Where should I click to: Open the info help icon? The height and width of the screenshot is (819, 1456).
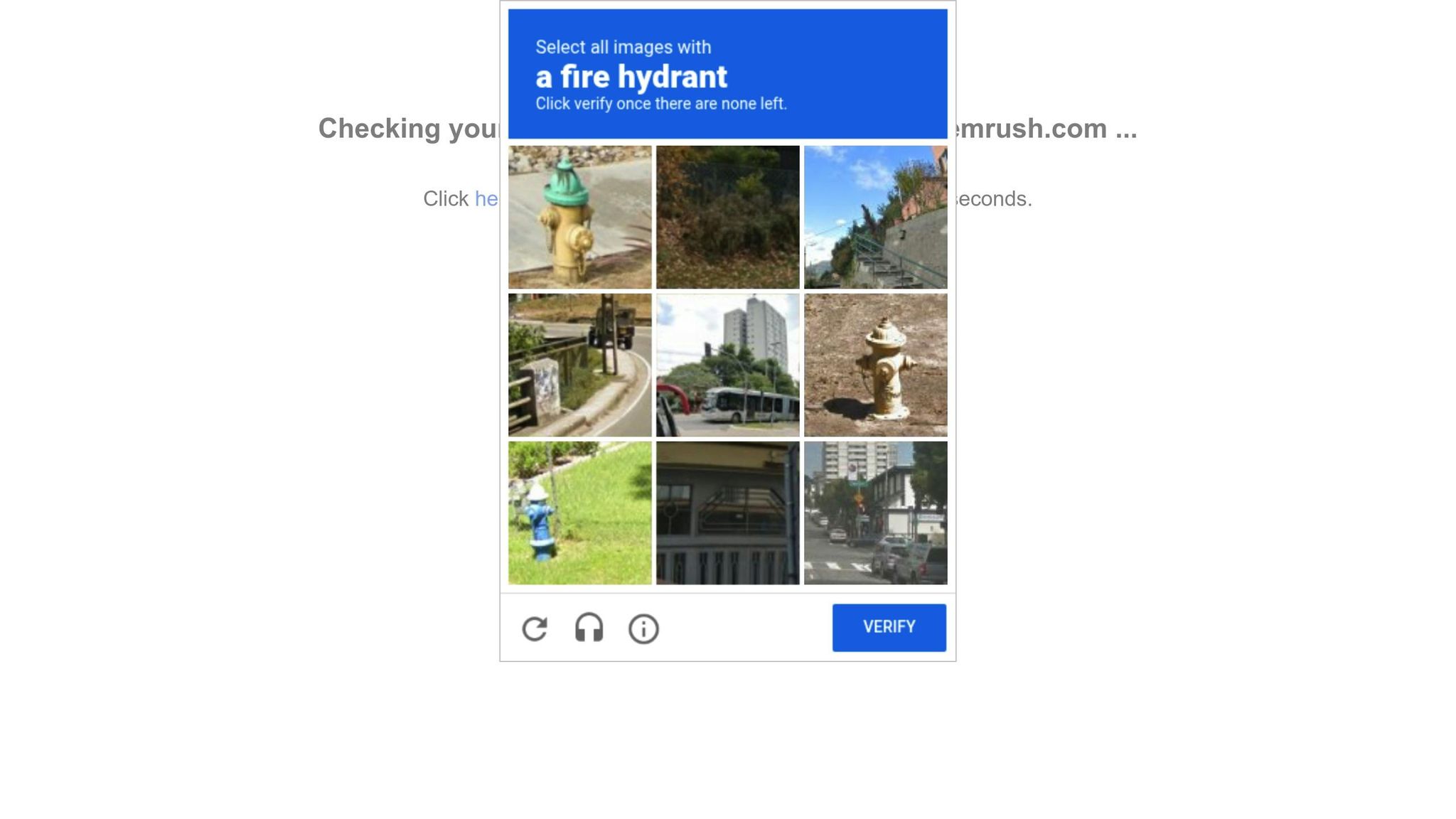click(x=643, y=629)
